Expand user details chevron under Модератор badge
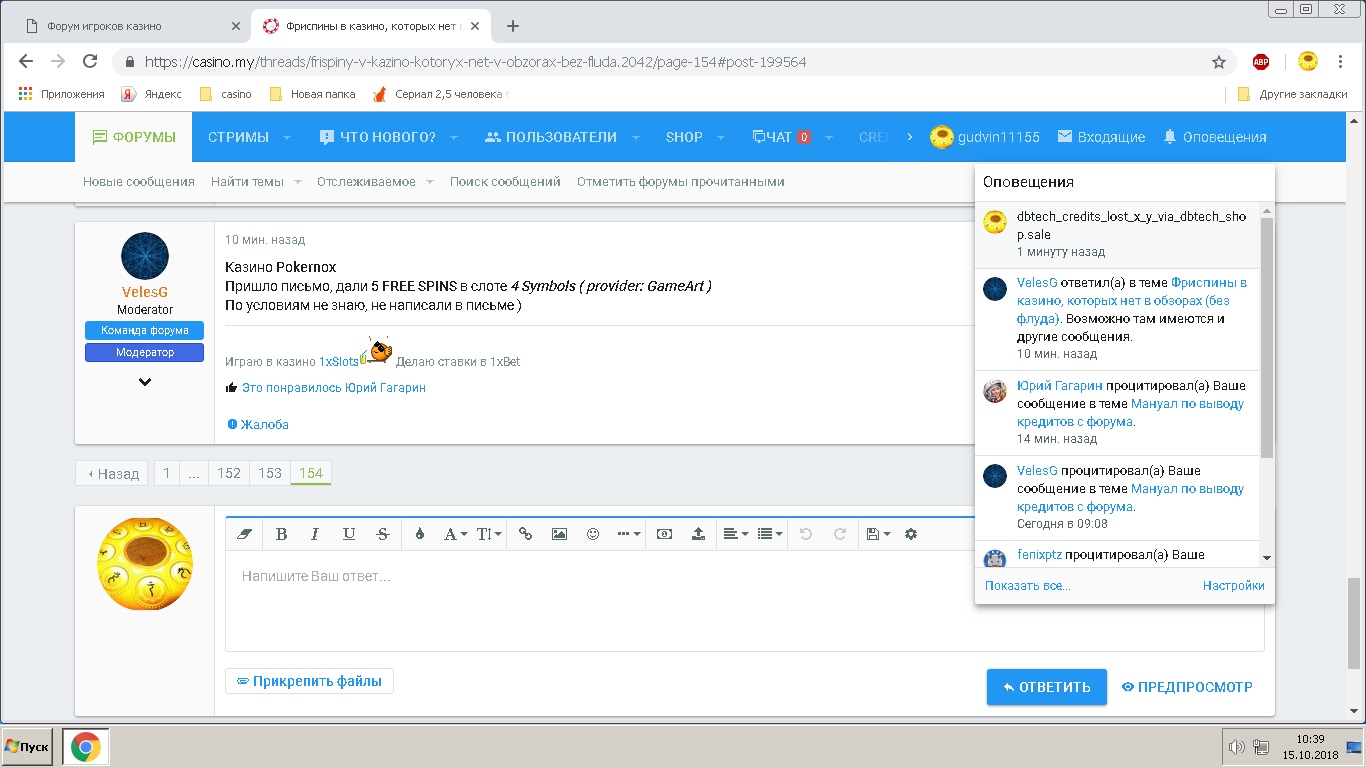The height and width of the screenshot is (768, 1366). (145, 382)
